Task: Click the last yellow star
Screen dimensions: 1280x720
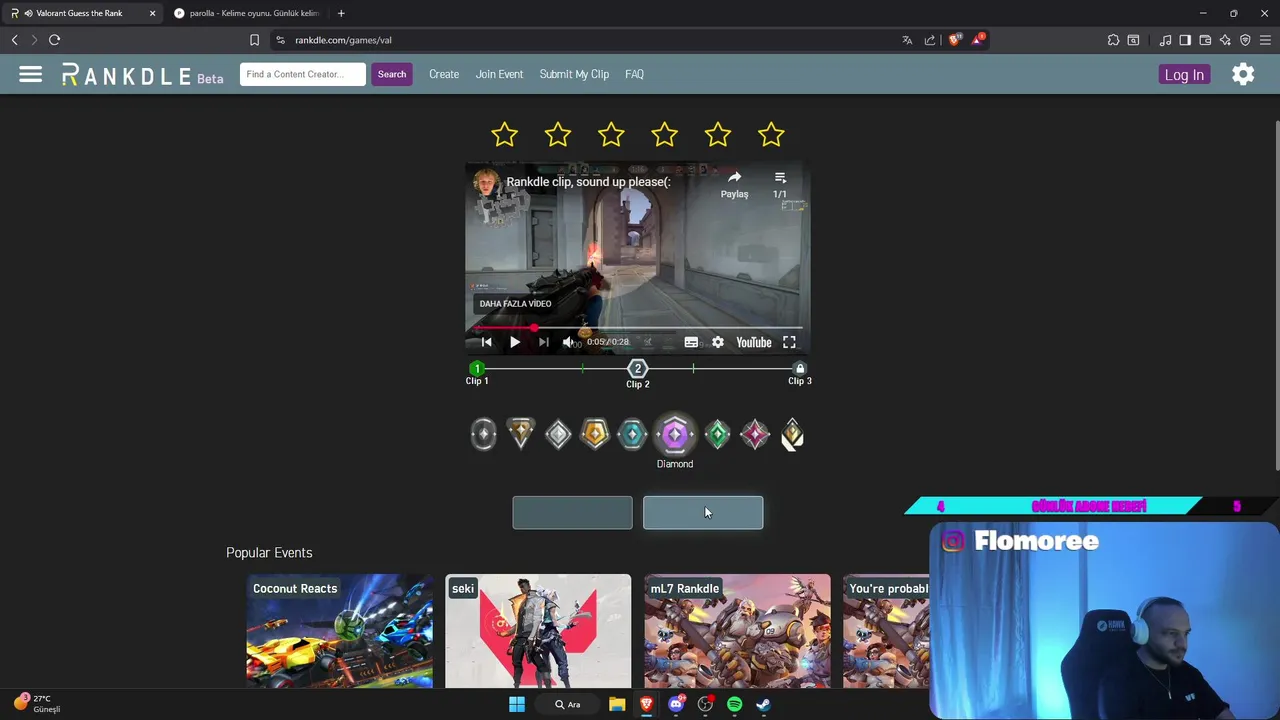Action: 771,135
